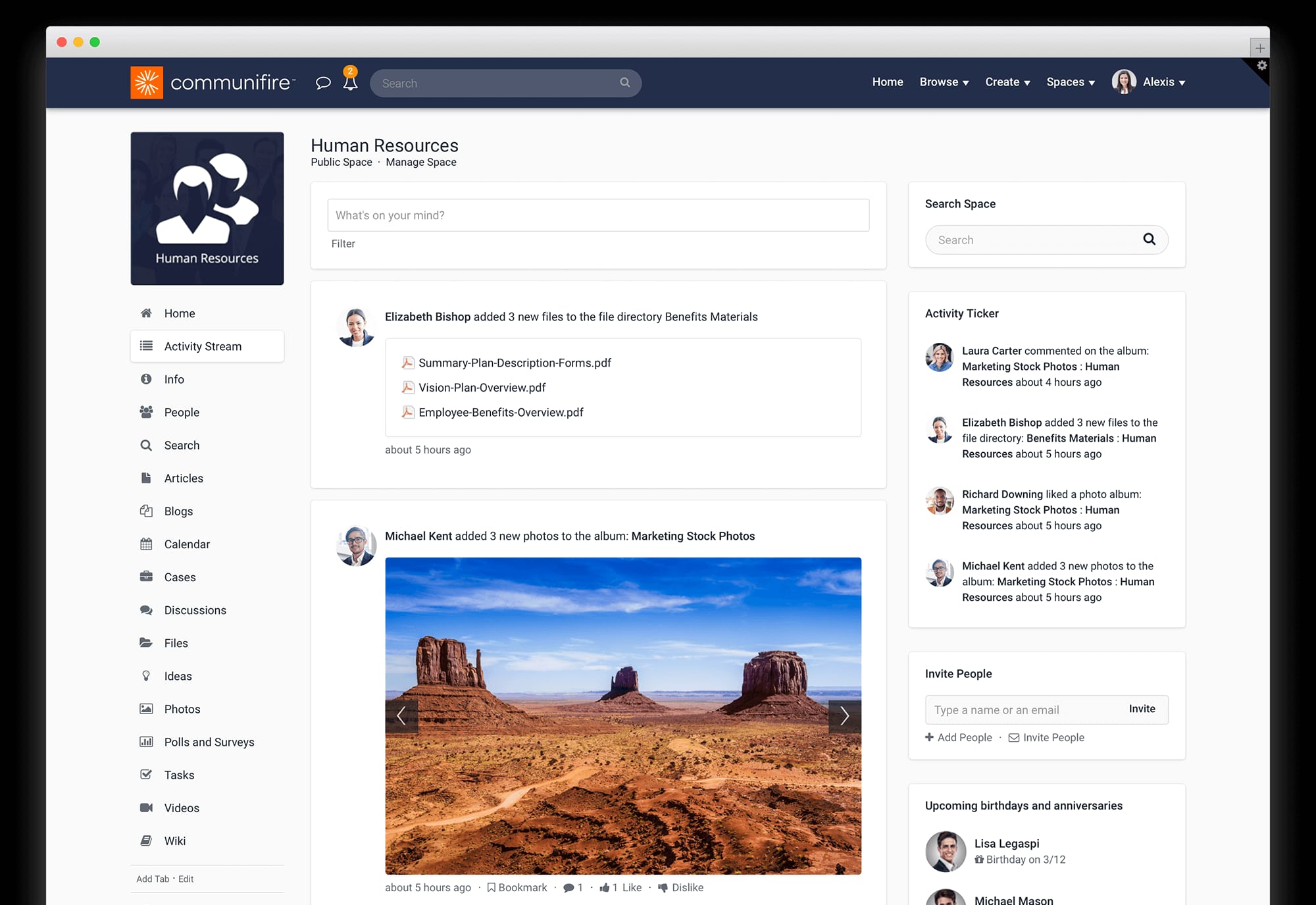Open the Browse dropdown menu
Image resolution: width=1316 pixels, height=905 pixels.
tap(944, 82)
